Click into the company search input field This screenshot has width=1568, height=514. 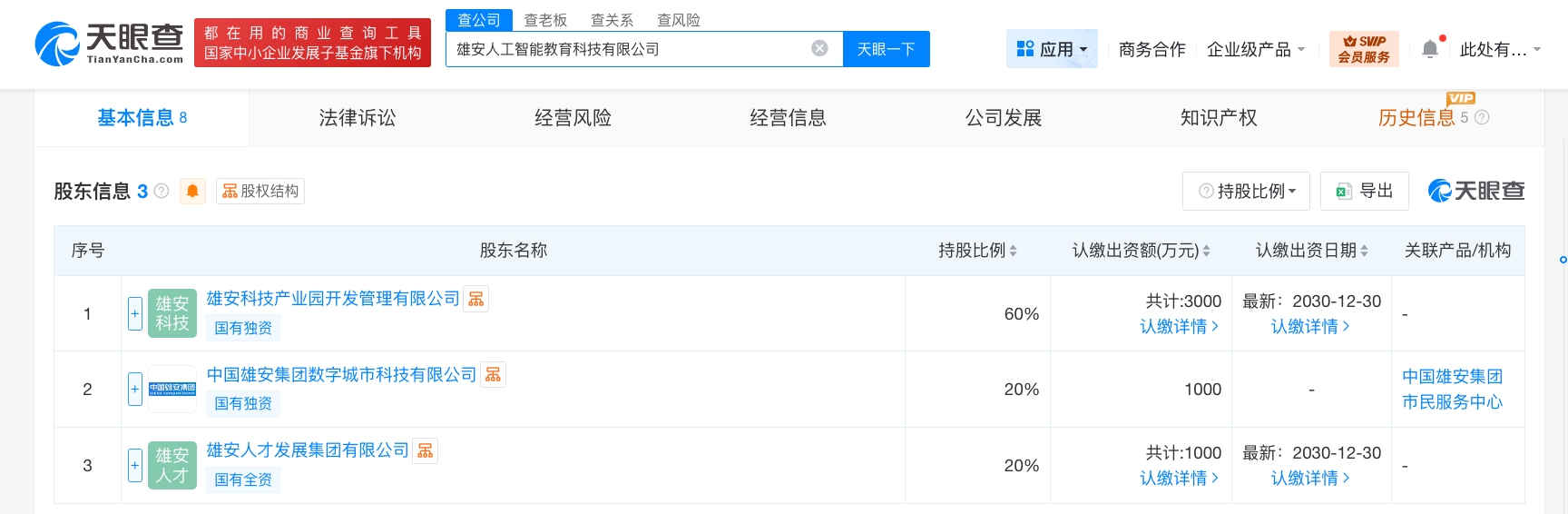click(626, 49)
